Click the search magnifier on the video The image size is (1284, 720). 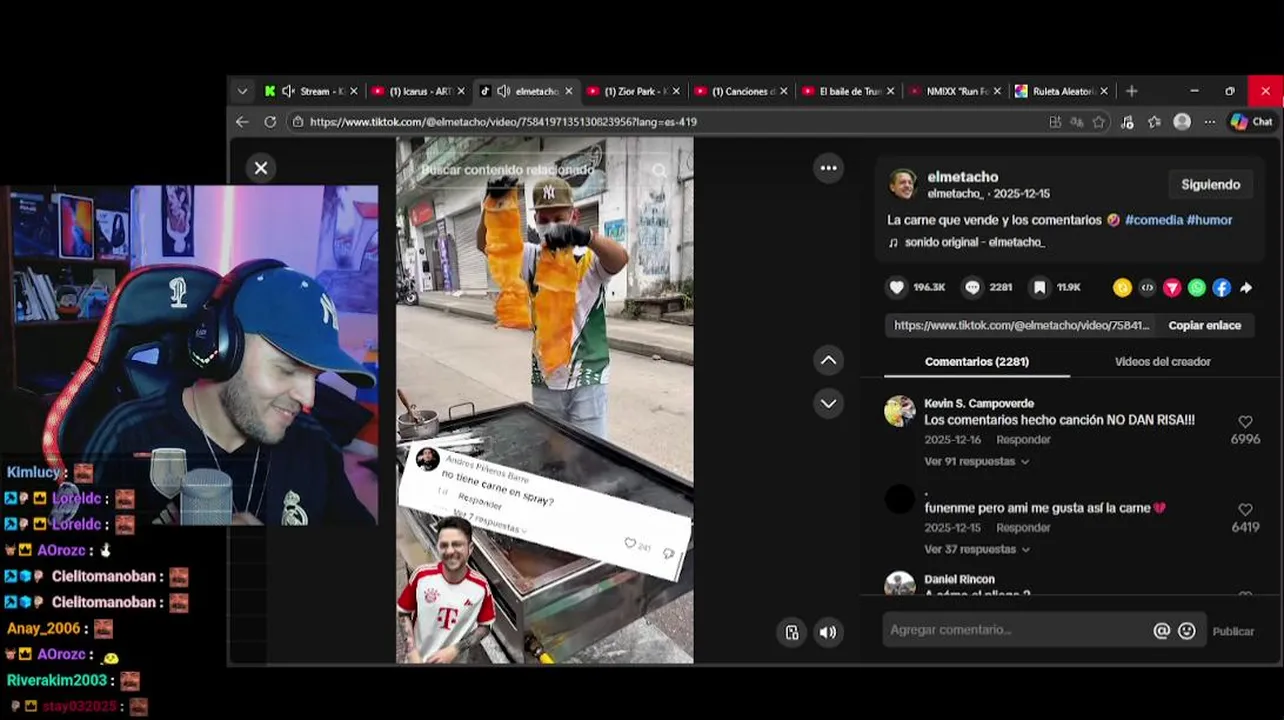point(659,171)
